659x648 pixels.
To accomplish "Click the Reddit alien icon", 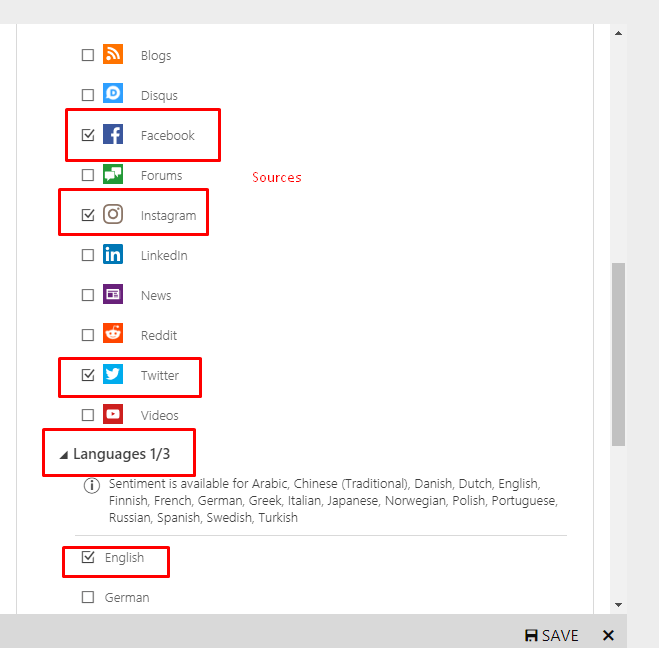I will point(113,334).
